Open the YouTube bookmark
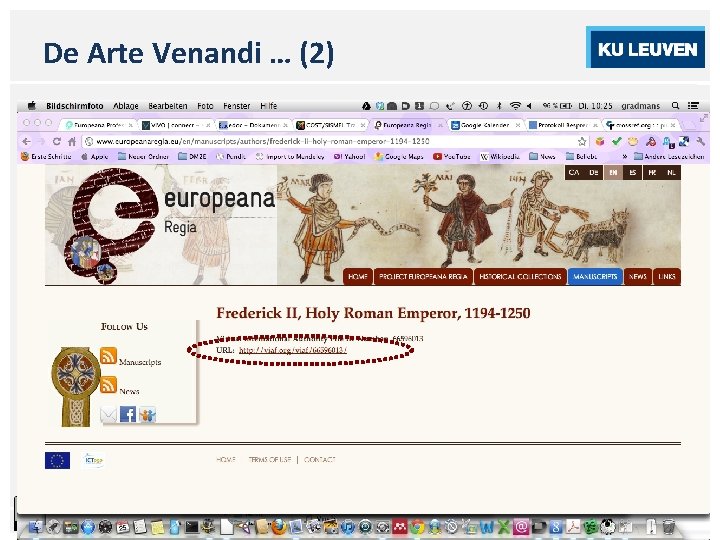Screen dimensions: 720x540 [452, 157]
